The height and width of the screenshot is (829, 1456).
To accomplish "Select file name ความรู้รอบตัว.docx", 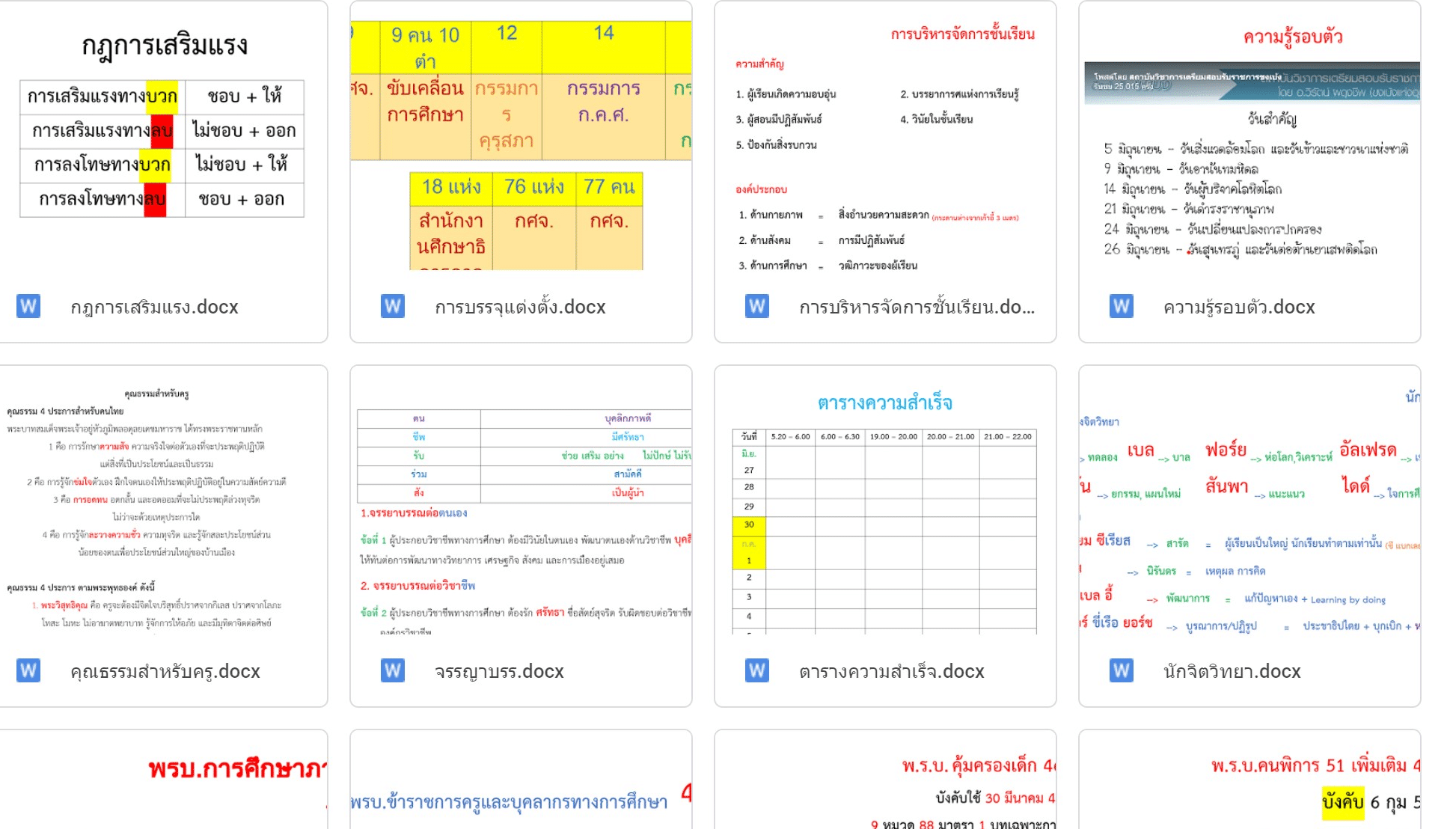I will click(x=1239, y=307).
